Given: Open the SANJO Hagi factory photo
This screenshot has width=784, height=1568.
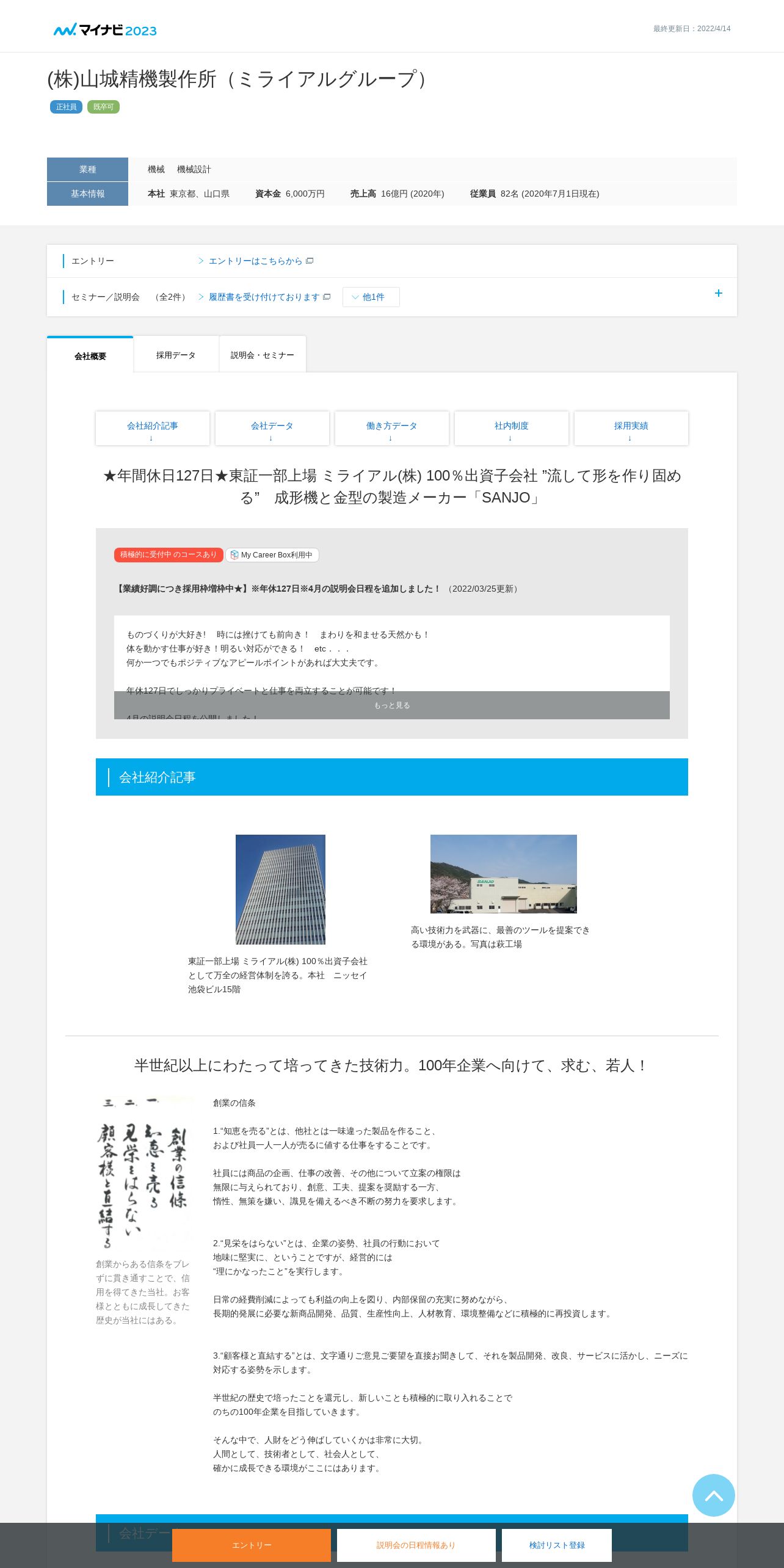Looking at the screenshot, I should tap(504, 874).
